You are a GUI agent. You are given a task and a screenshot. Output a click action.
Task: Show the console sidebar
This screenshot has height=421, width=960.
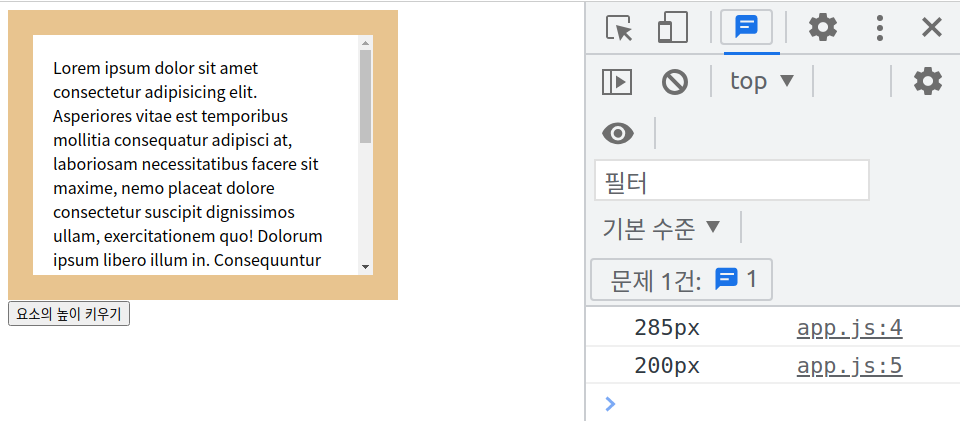pos(617,81)
